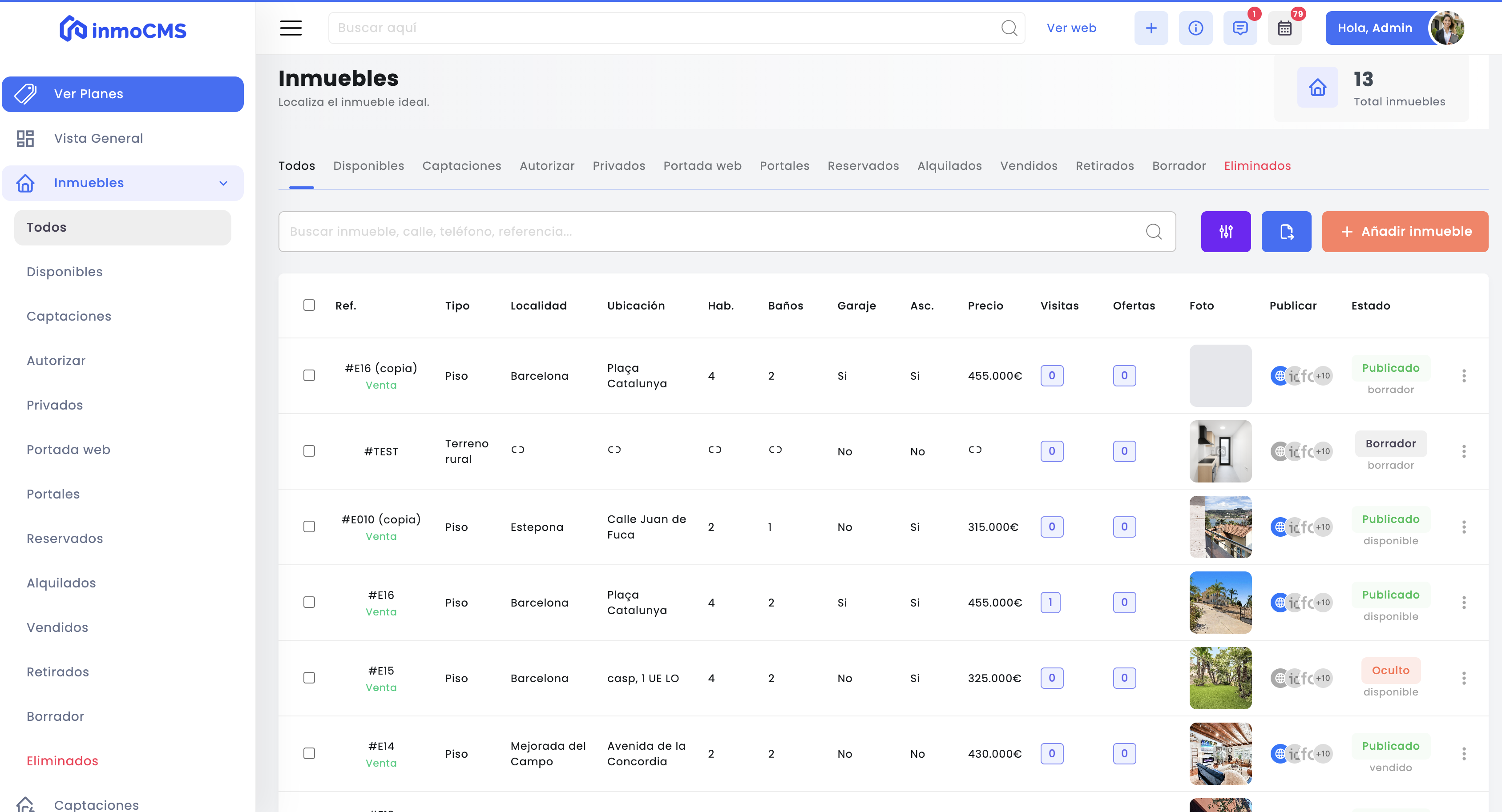
Task: Click offers count badge for #E010 (copia)
Action: (x=1124, y=527)
